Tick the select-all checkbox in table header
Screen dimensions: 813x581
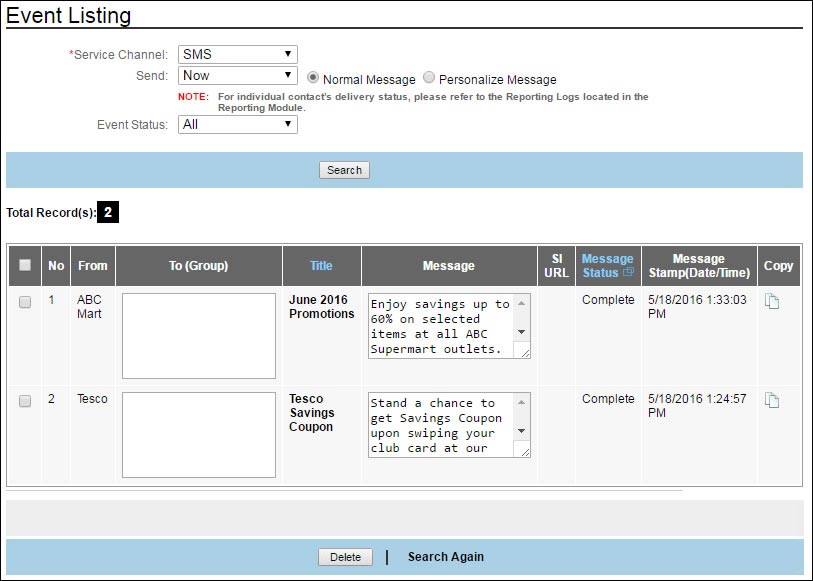[x=25, y=265]
